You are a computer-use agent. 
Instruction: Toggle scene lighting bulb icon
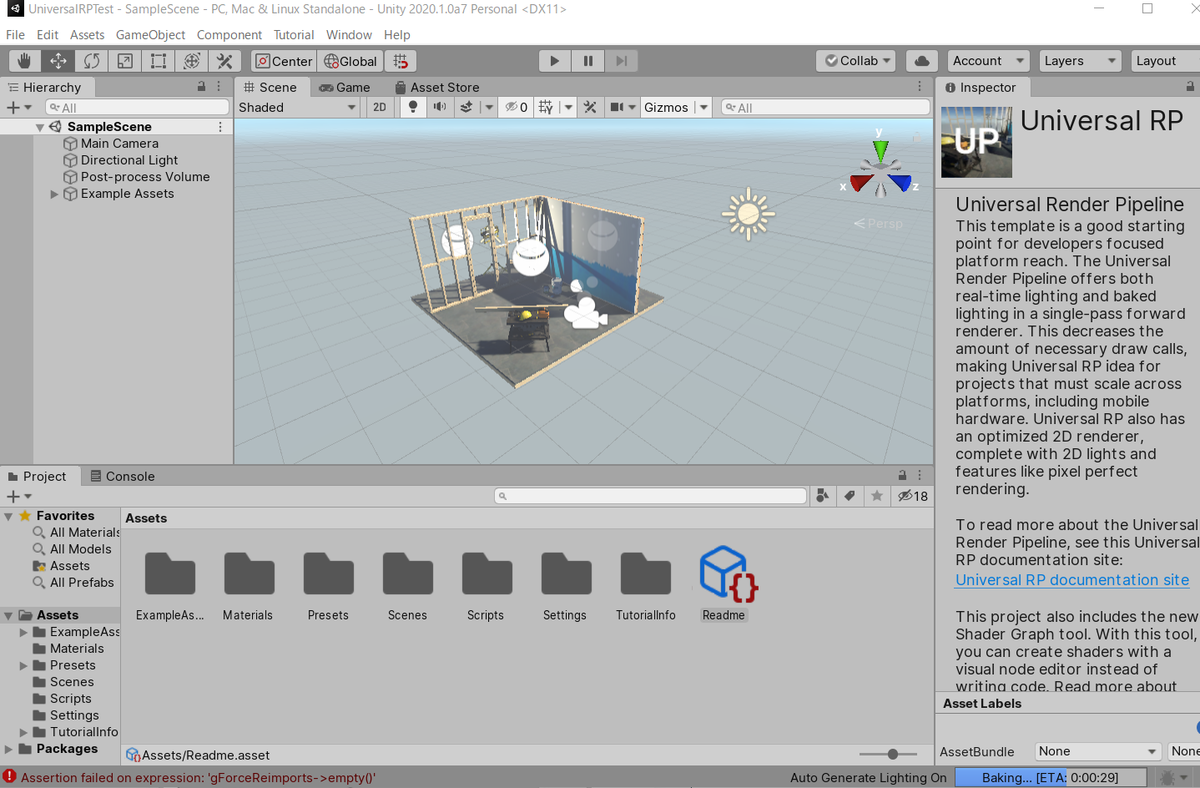click(412, 107)
